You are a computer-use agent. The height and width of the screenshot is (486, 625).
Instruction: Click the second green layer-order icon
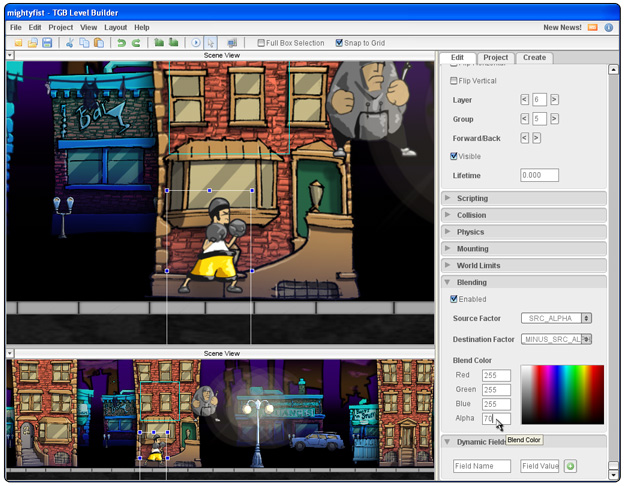[173, 42]
